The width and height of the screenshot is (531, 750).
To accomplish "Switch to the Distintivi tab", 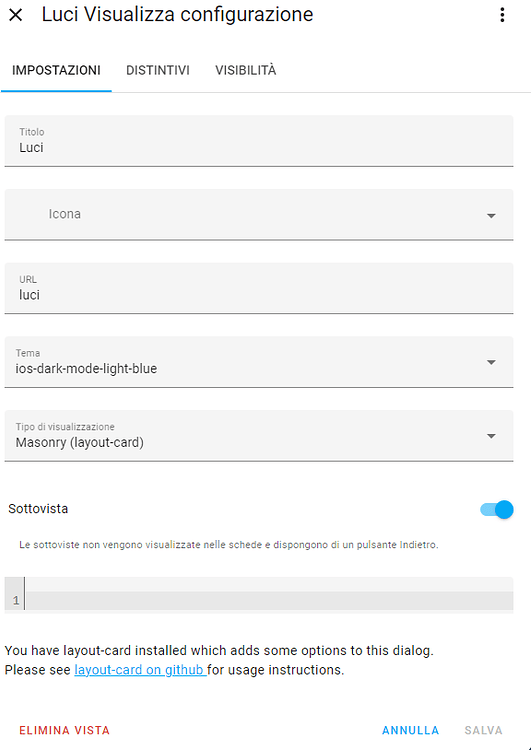I will (157, 70).
